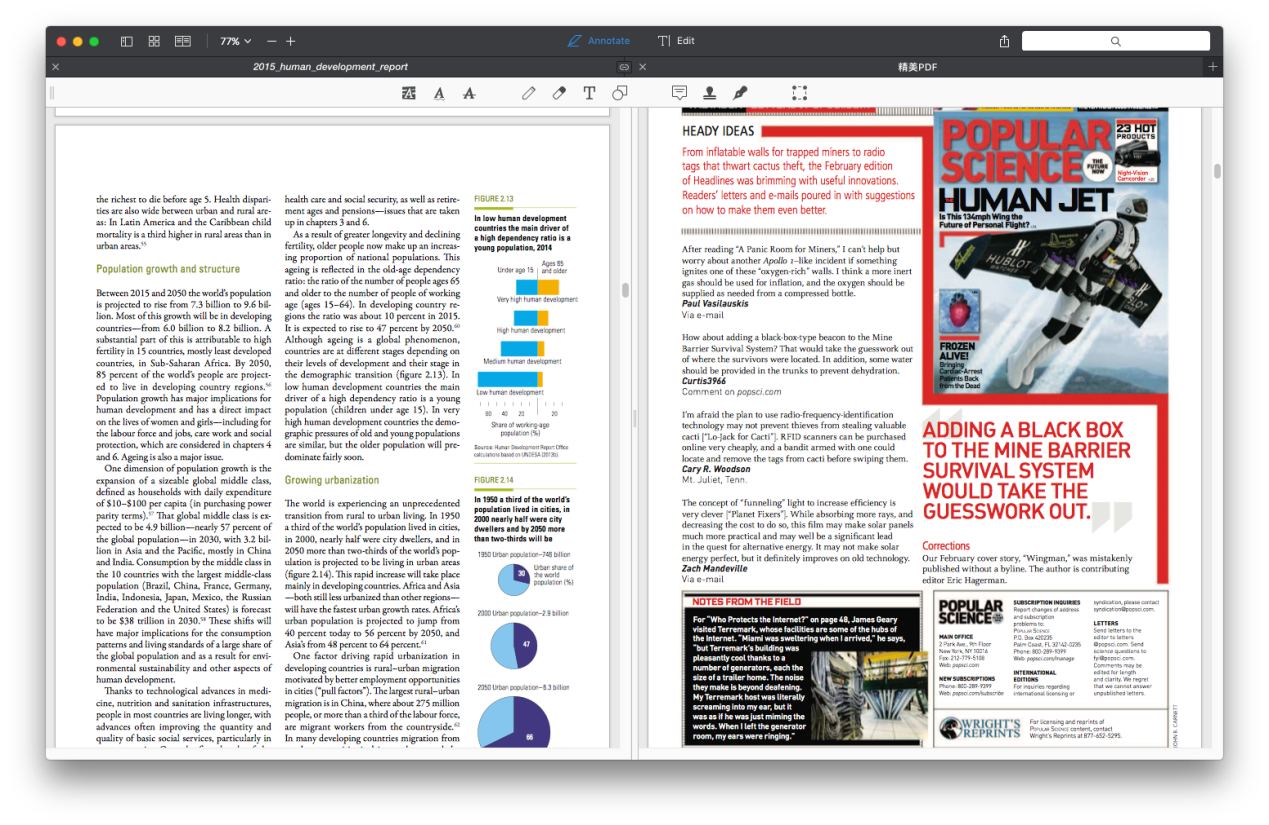Click the Wright's Reprints logo
The image size is (1269, 825).
pos(980,727)
